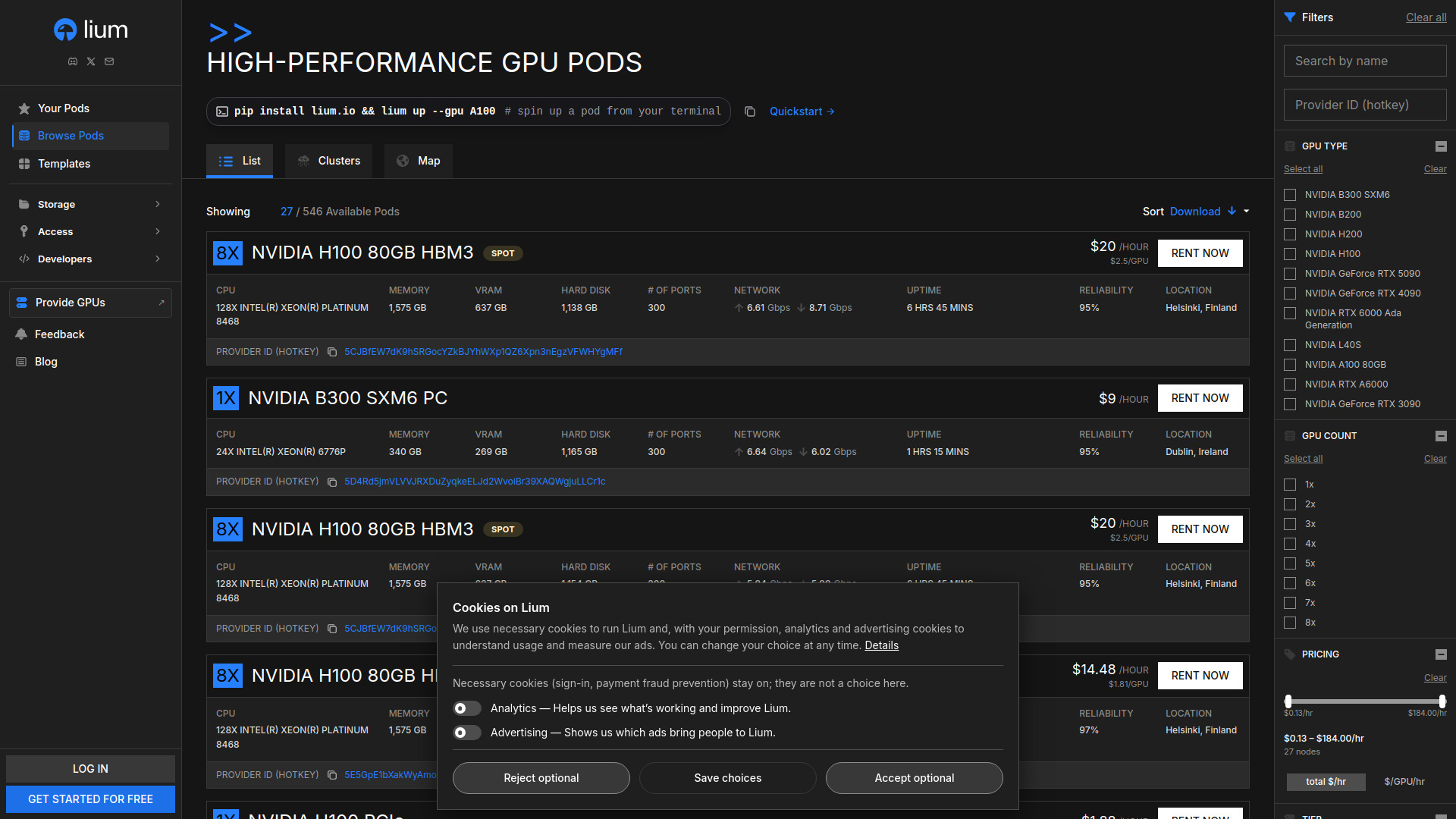This screenshot has height=819, width=1456.
Task: Collapse the PRICING filter section
Action: (1441, 654)
